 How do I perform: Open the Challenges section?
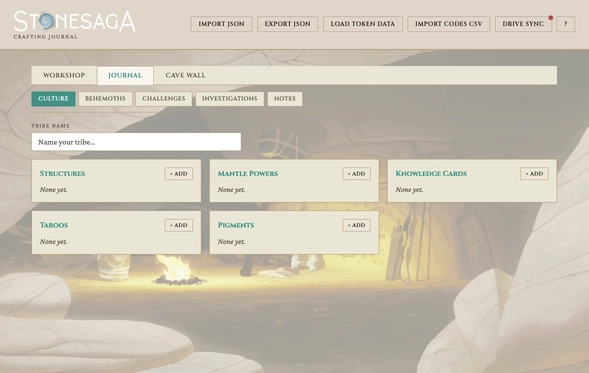[164, 98]
